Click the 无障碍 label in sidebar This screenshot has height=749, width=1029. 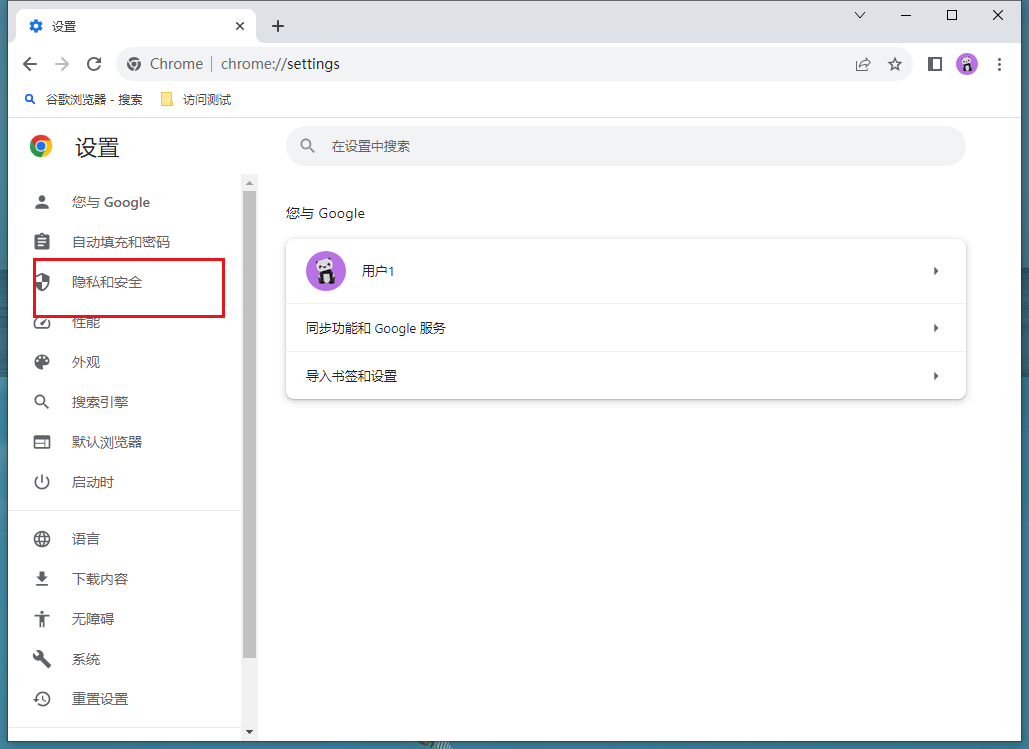tap(93, 619)
